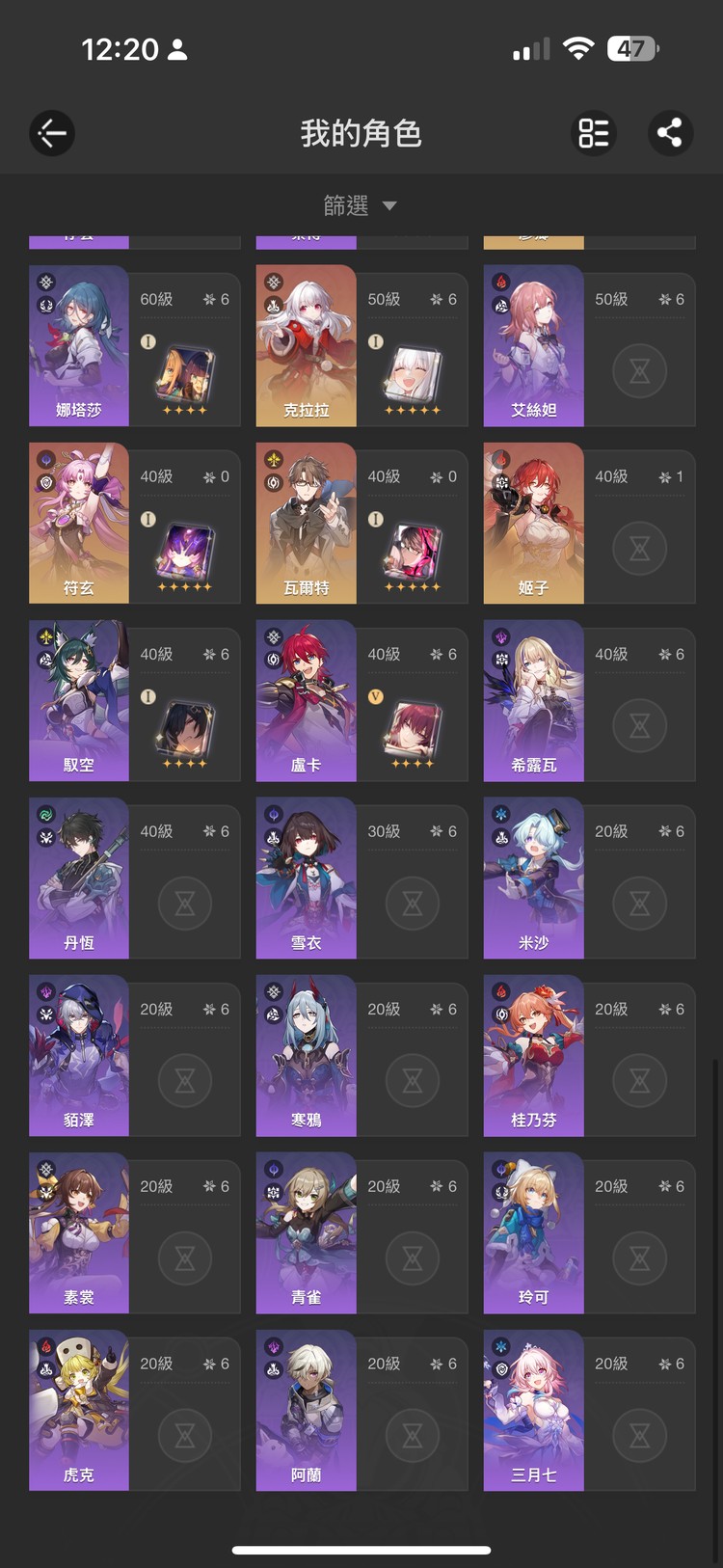Open the share icon
The image size is (723, 1568).
670,133
